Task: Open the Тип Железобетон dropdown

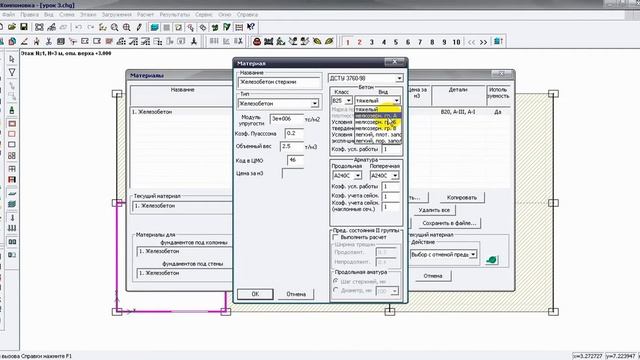Action: click(314, 104)
